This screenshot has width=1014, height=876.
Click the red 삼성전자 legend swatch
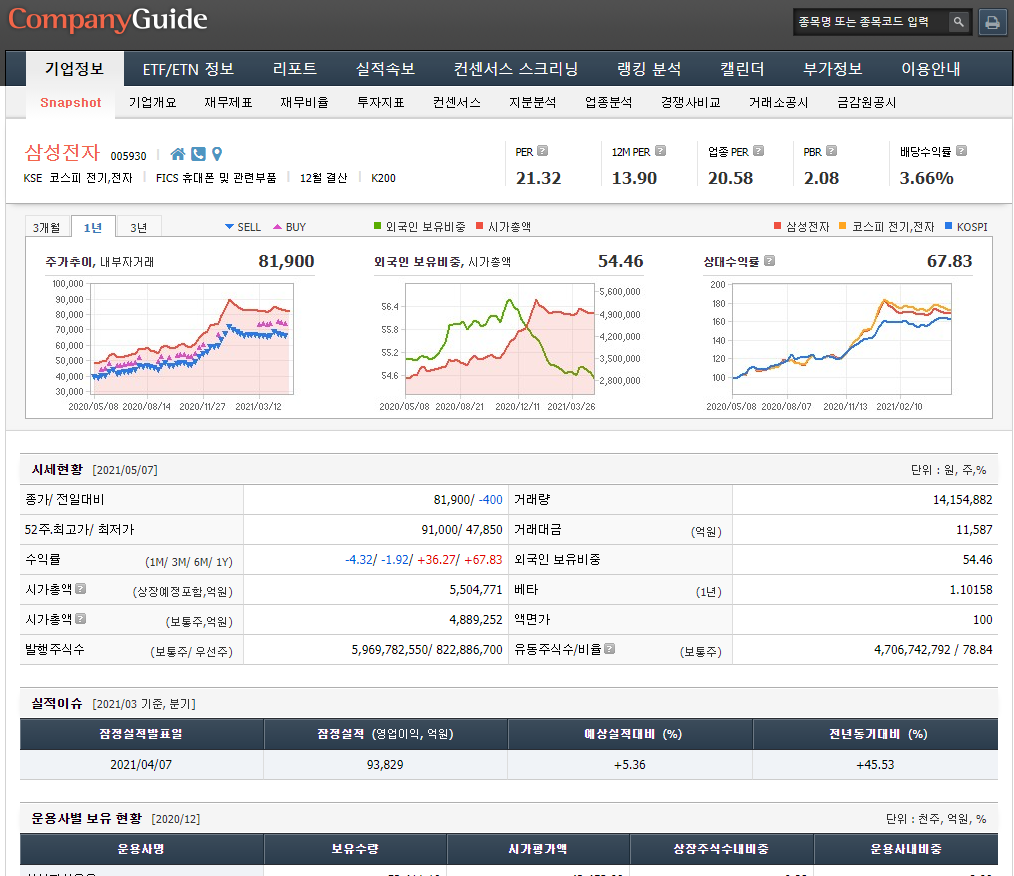coord(777,226)
